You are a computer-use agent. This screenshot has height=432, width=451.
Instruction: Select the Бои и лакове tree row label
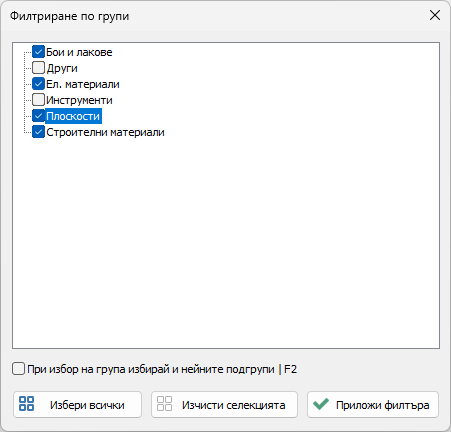coord(79,52)
